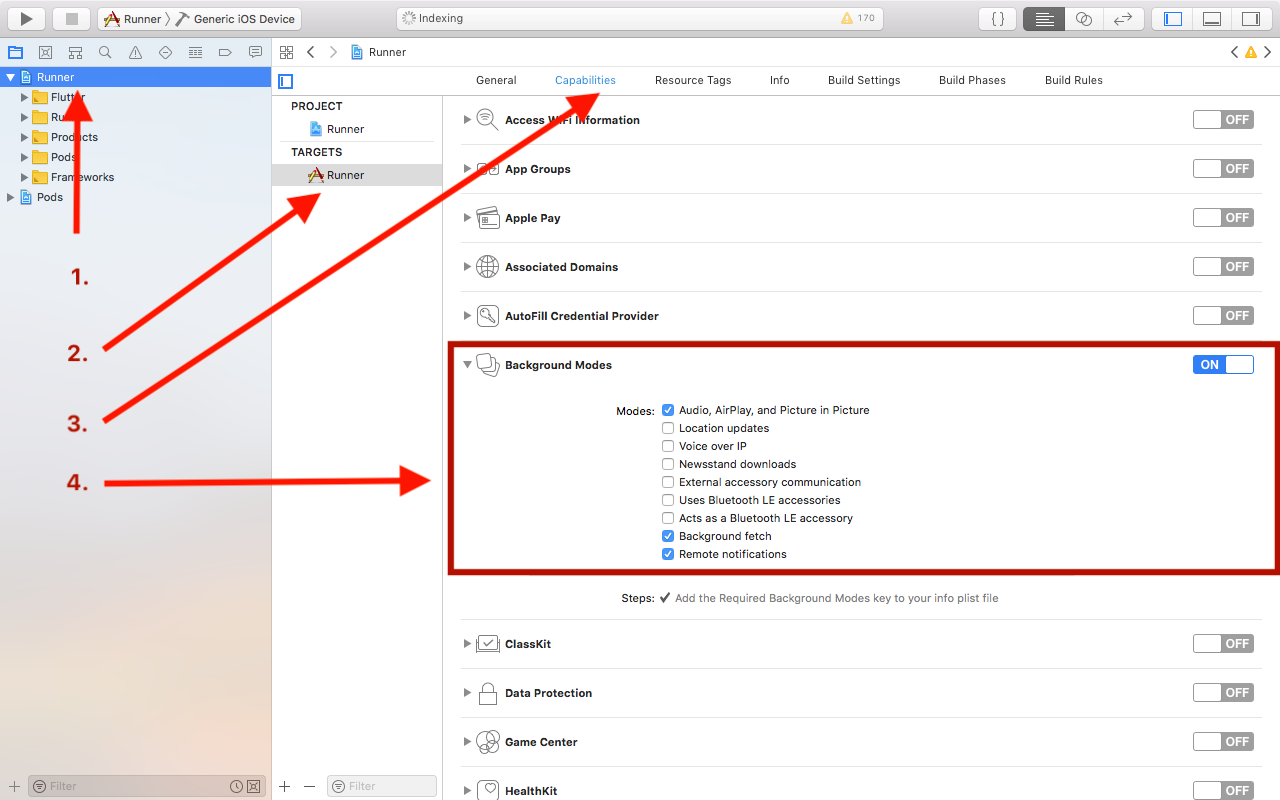Click targets list Filter field
Viewport: 1280px width, 800px height.
[x=382, y=786]
